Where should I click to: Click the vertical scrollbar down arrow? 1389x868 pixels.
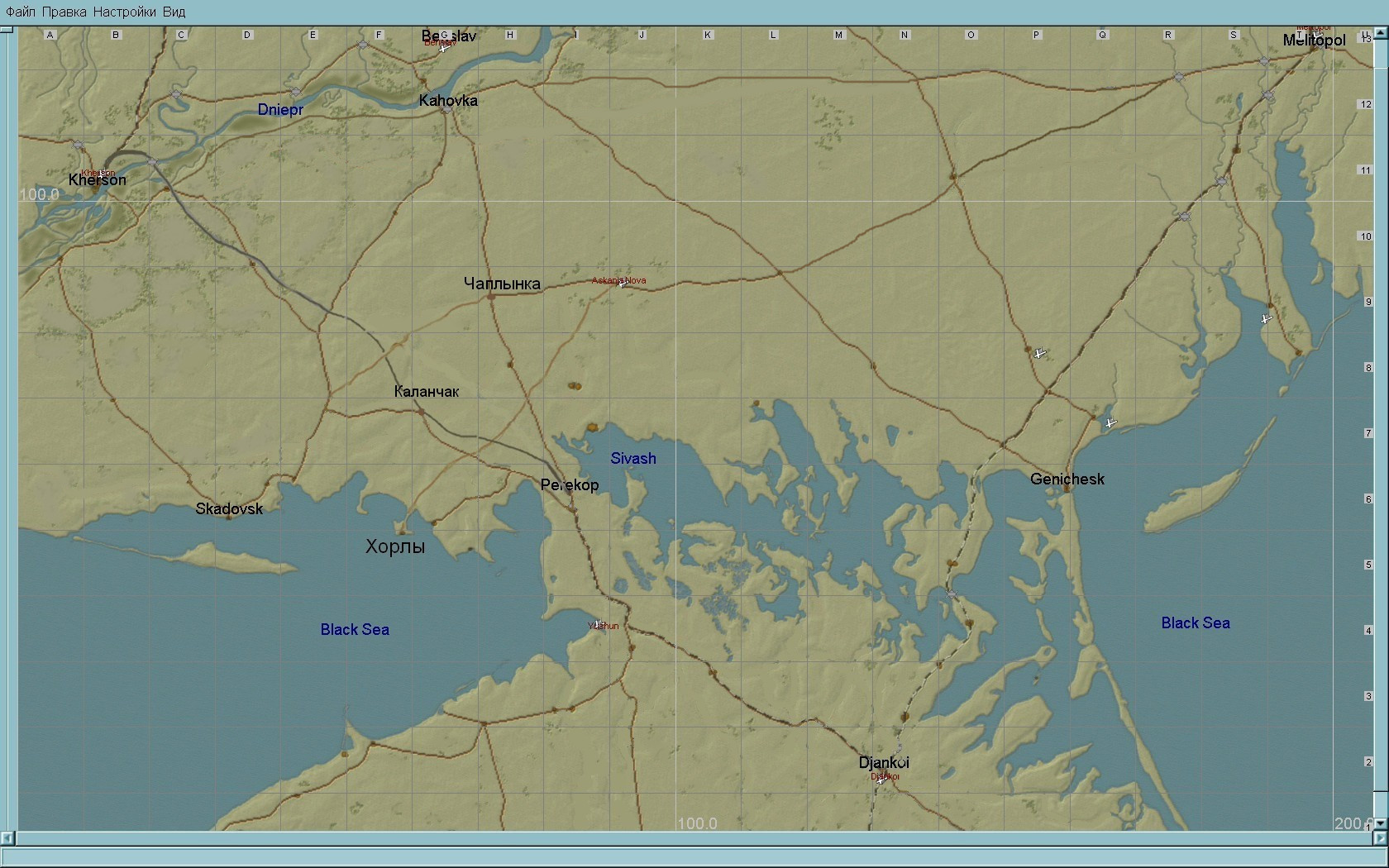[1382, 824]
